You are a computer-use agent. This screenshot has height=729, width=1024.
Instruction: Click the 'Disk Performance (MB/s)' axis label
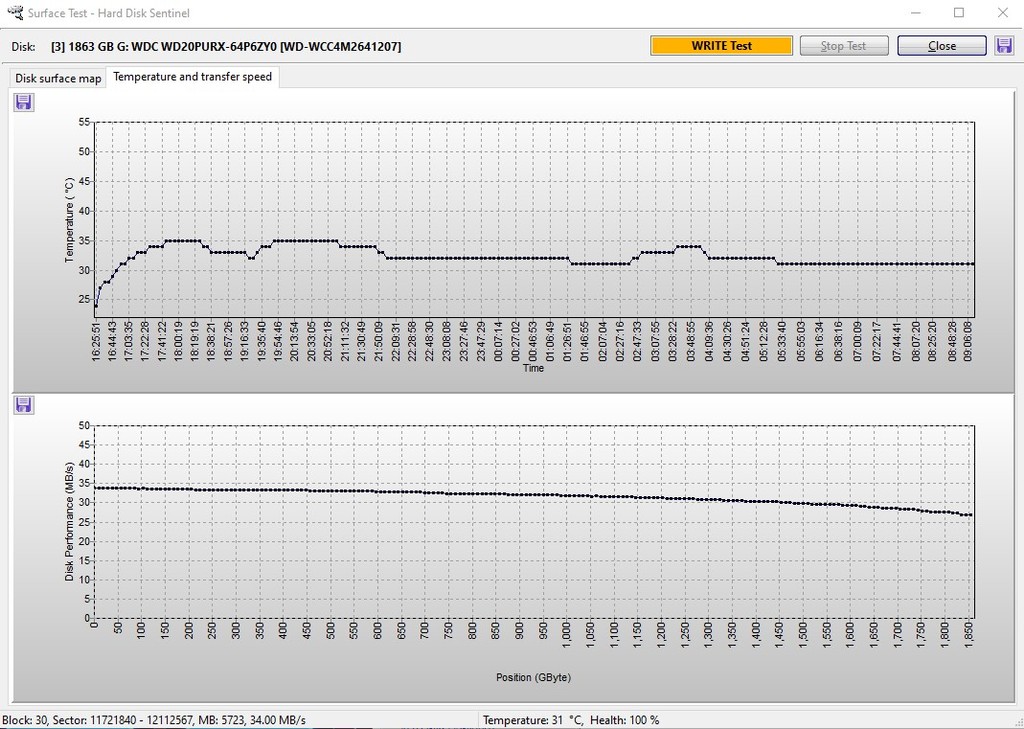coord(70,521)
